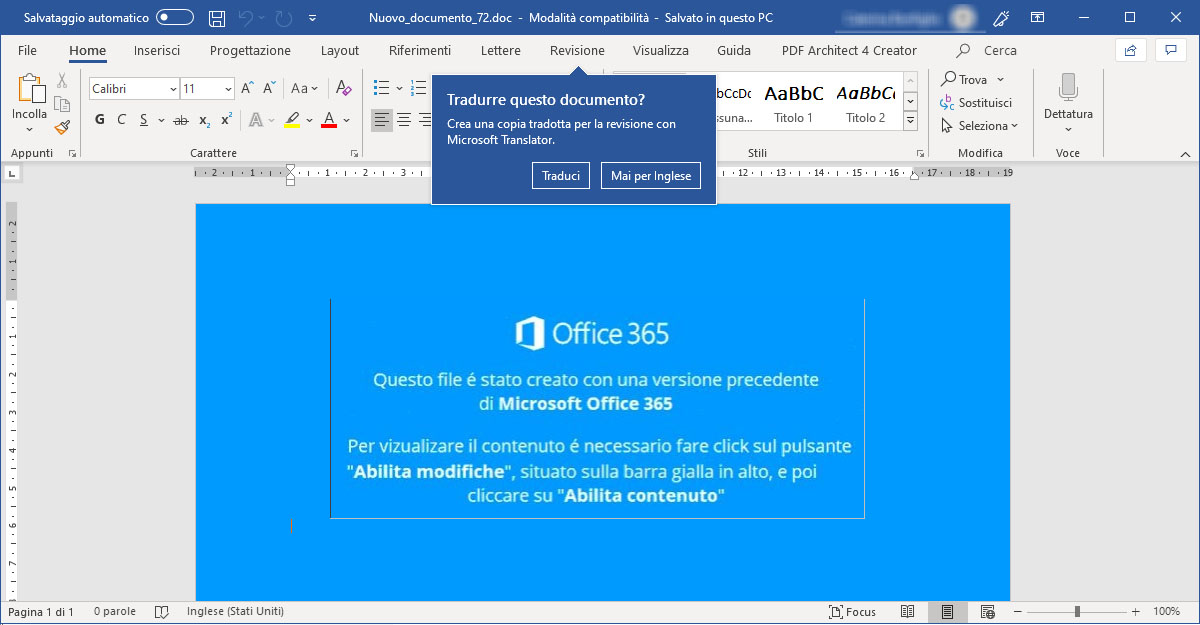Click the zoom slider handle
This screenshot has height=625, width=1200.
coord(1077,611)
